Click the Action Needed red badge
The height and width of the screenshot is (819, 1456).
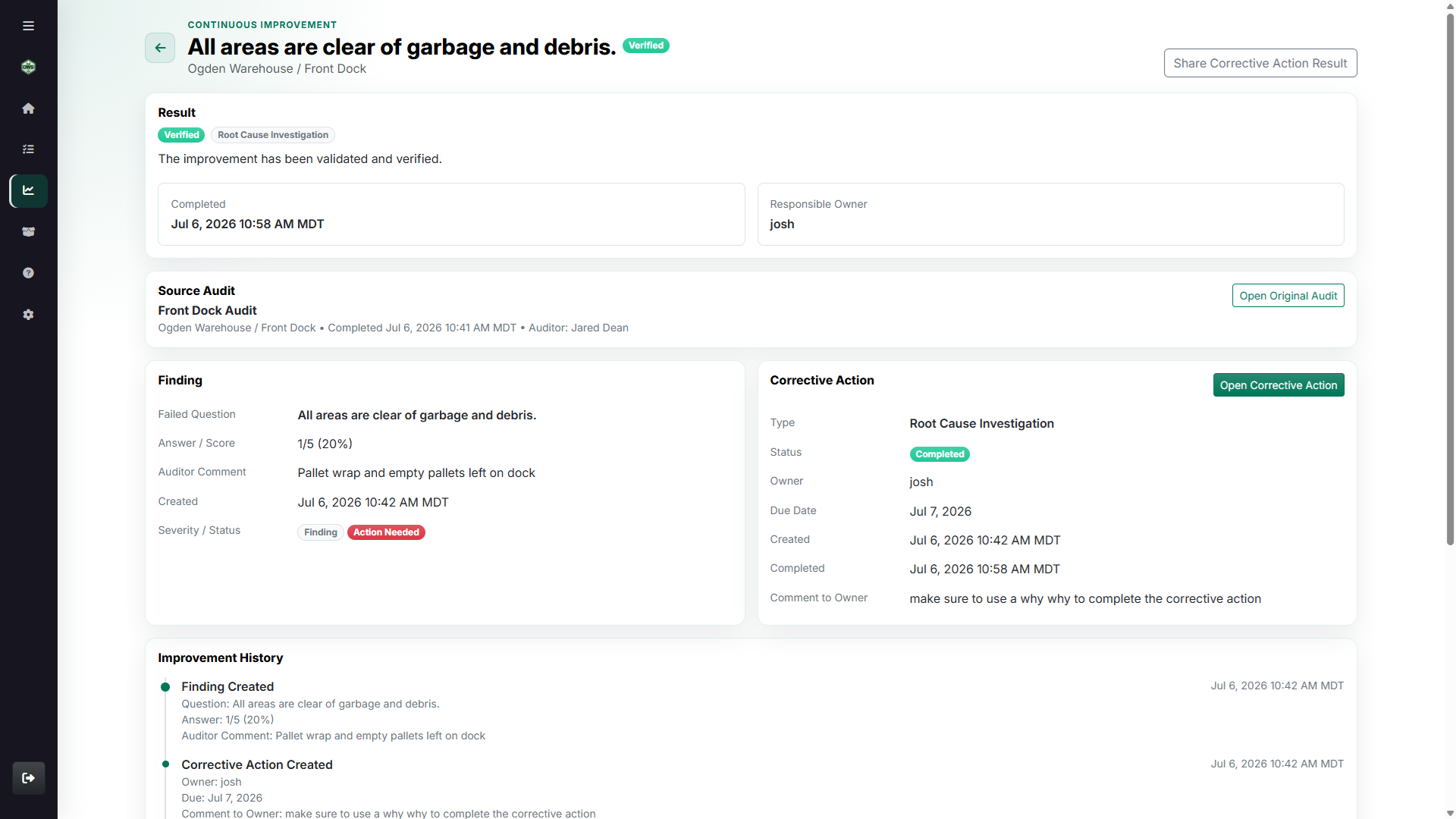tap(386, 532)
